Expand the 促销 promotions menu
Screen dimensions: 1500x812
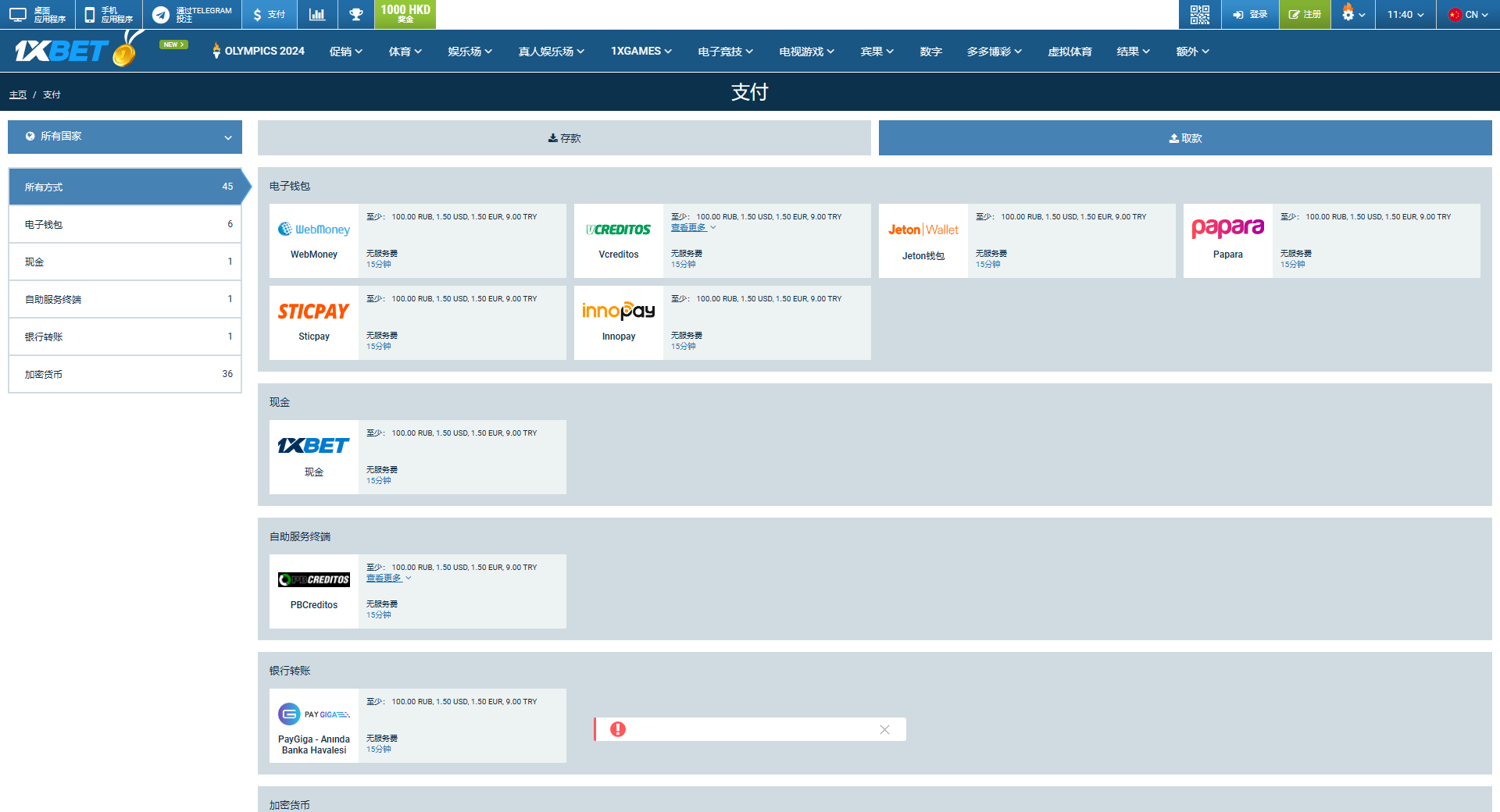346,52
